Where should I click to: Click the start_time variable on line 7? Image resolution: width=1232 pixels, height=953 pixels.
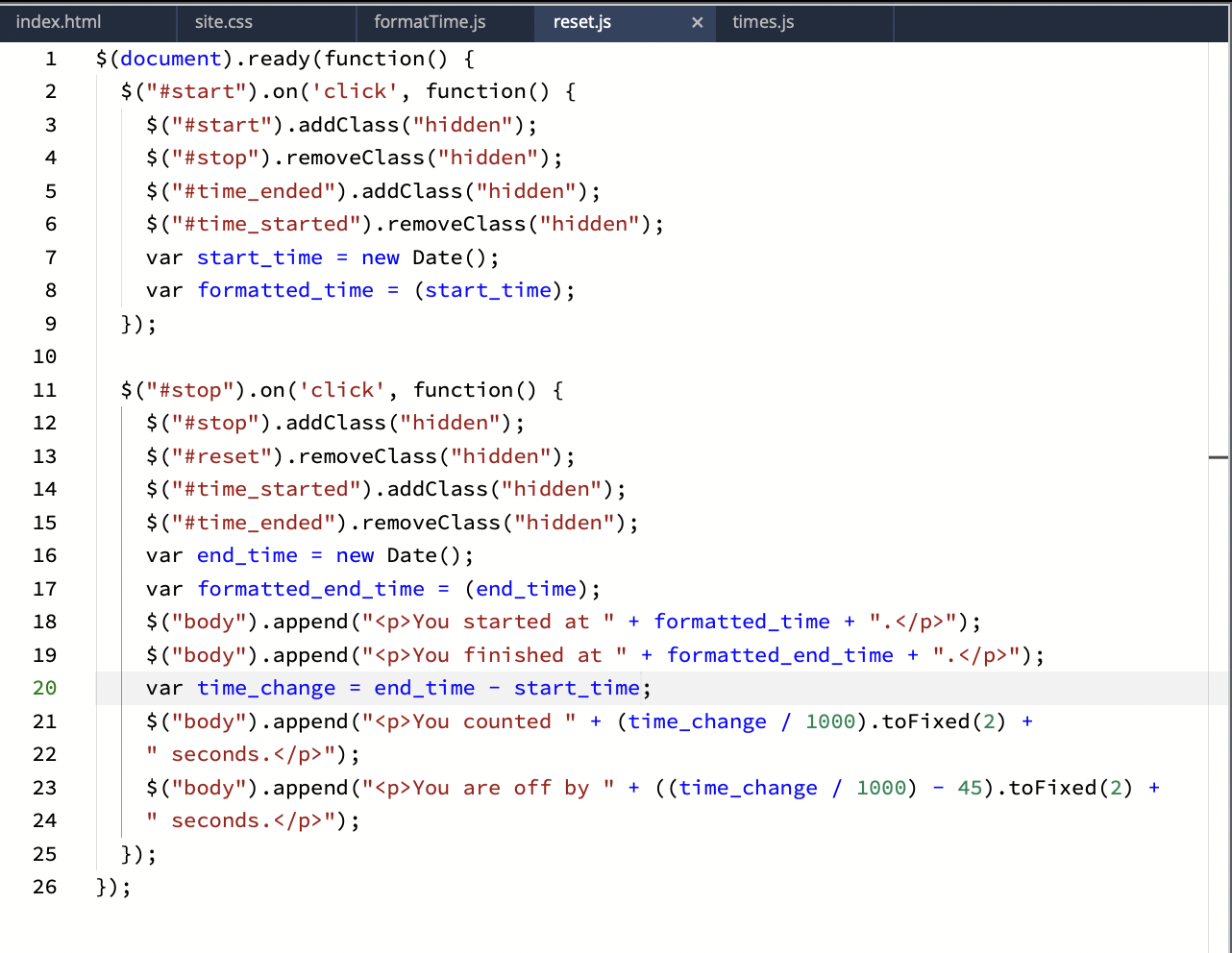259,257
